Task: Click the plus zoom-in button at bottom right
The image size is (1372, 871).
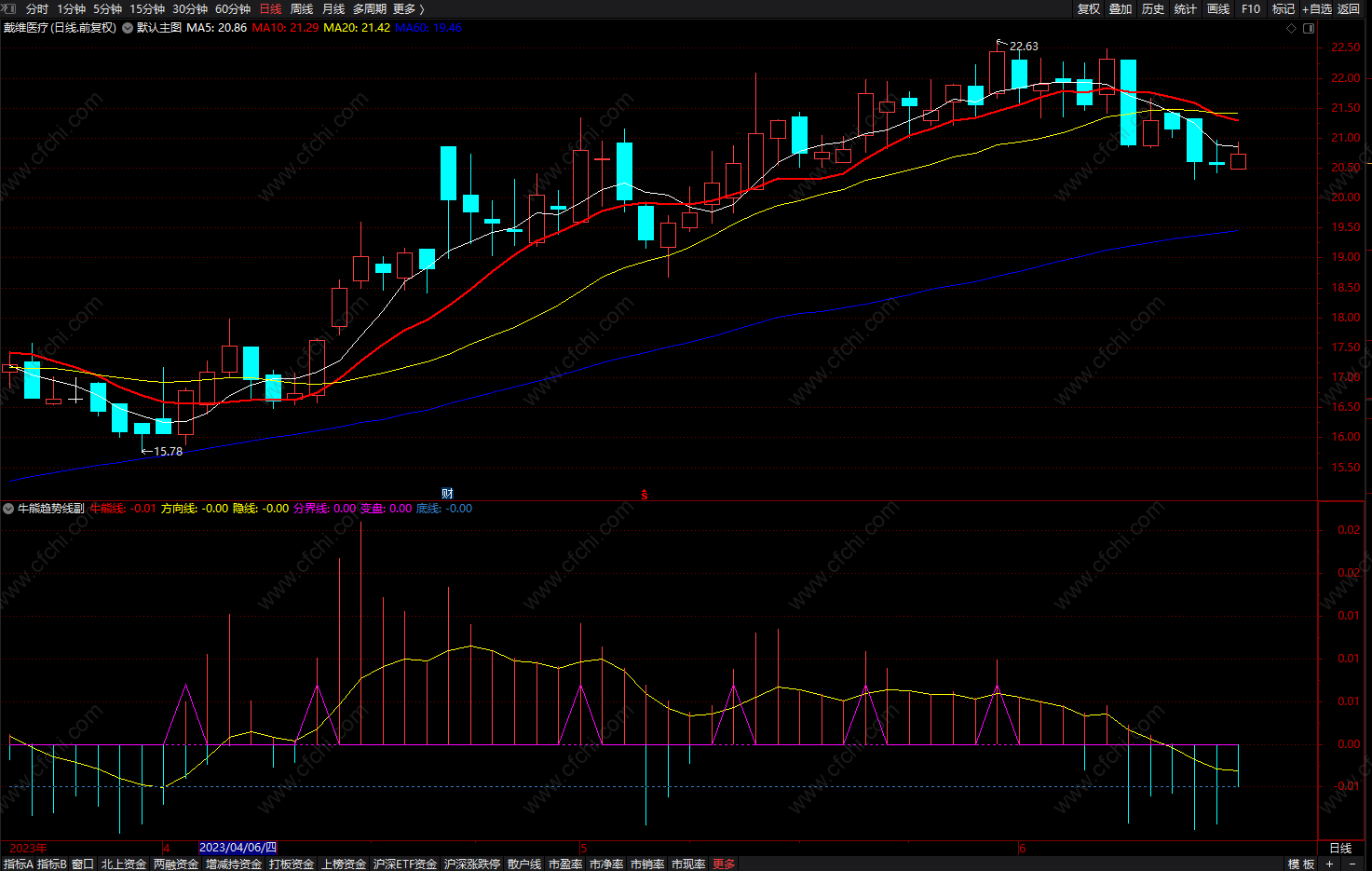Action: pos(1329,864)
